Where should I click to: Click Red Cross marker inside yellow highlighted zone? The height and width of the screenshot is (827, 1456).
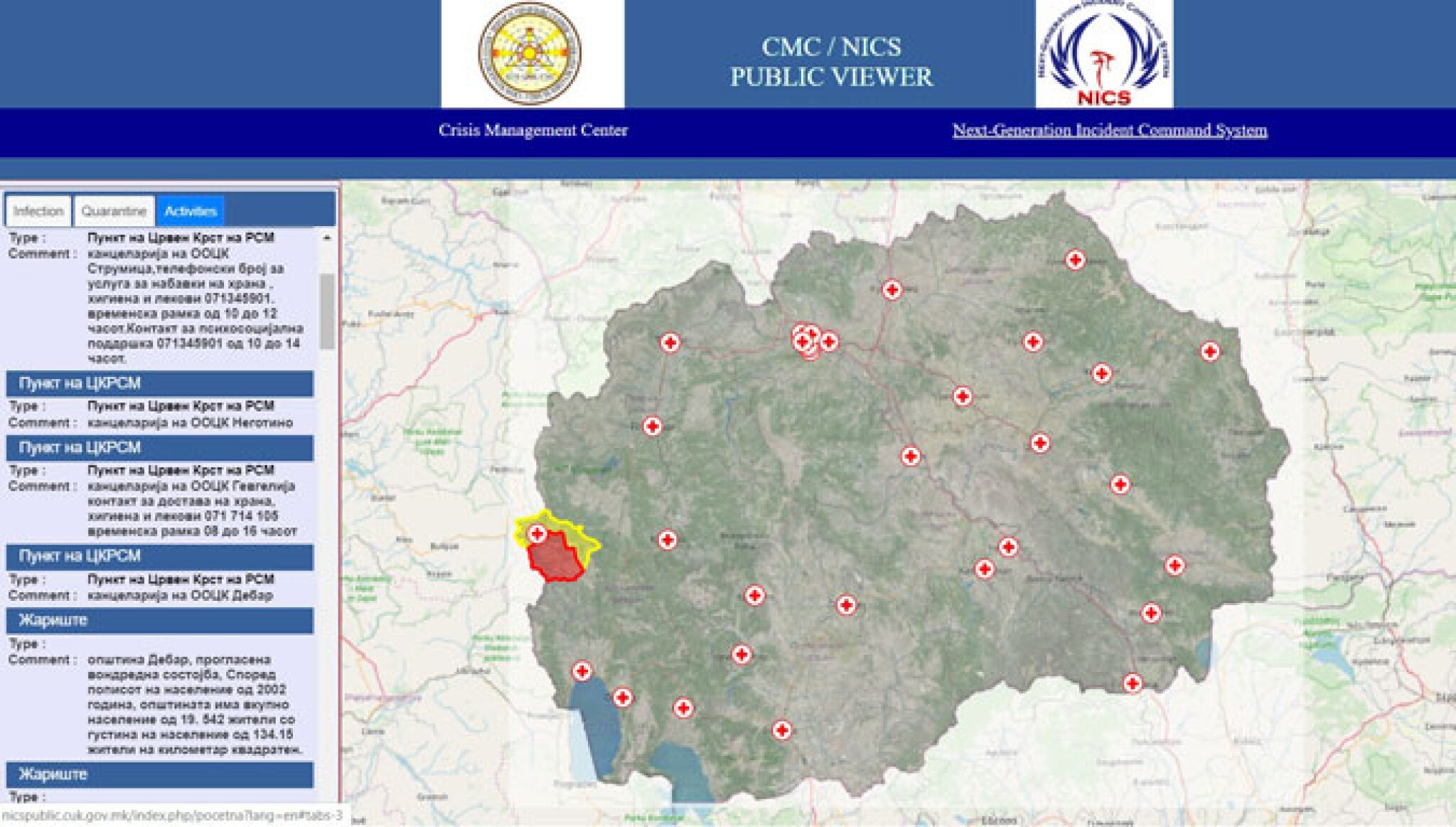coord(537,533)
